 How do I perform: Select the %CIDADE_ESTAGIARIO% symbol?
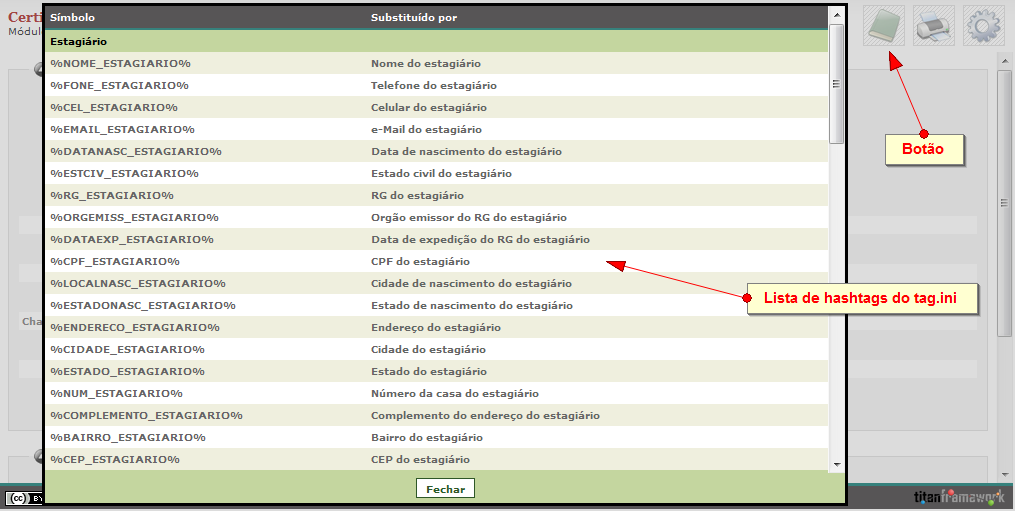(128, 350)
